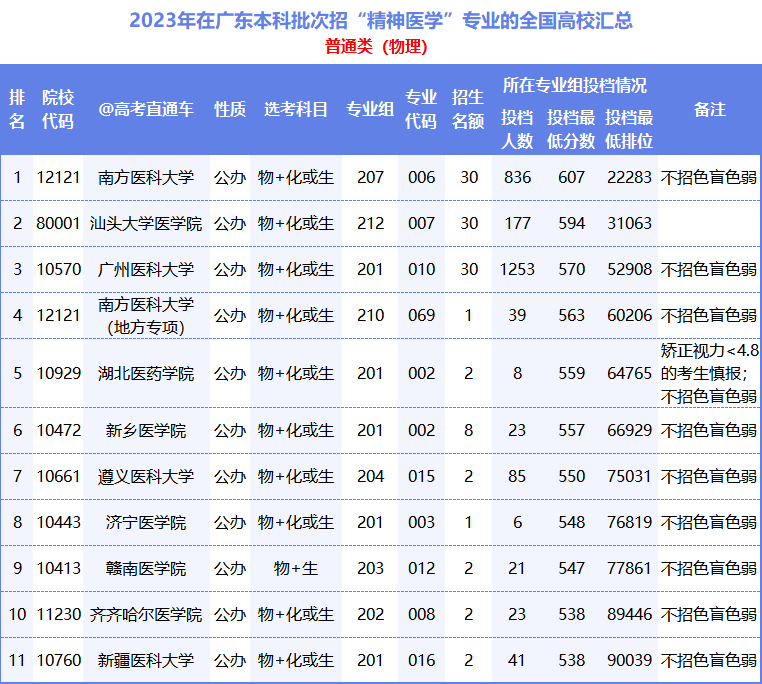
Task: Click the school code '10413'
Action: coord(58,568)
